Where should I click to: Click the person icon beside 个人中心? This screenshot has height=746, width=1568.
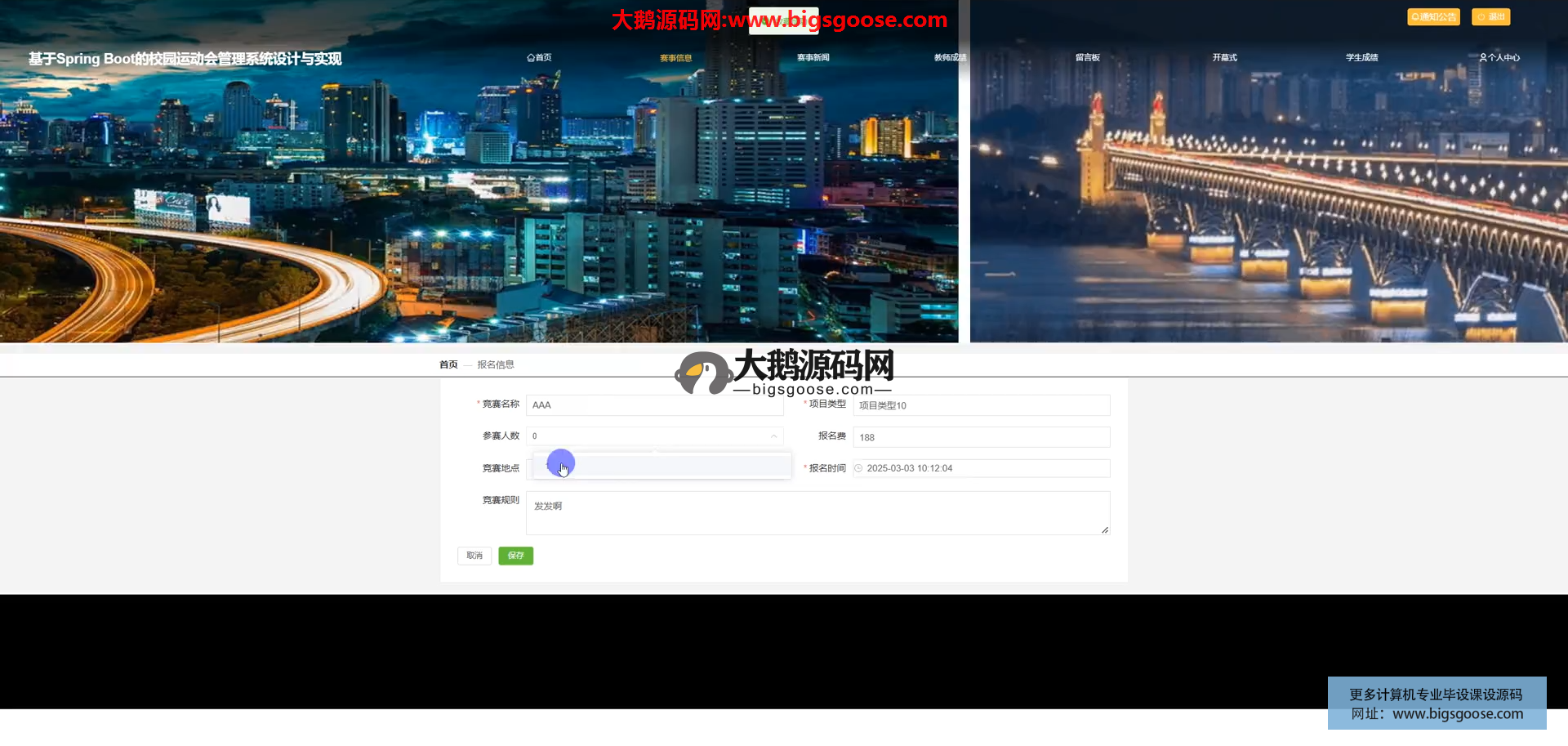click(x=1483, y=58)
